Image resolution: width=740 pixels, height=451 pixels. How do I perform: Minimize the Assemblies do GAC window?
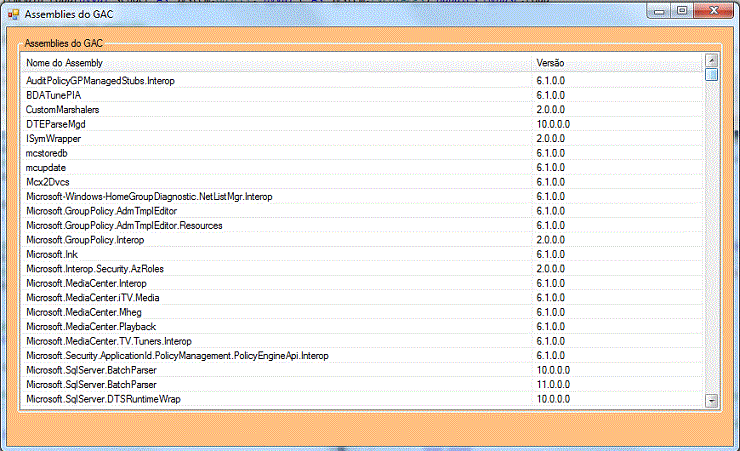click(x=659, y=11)
